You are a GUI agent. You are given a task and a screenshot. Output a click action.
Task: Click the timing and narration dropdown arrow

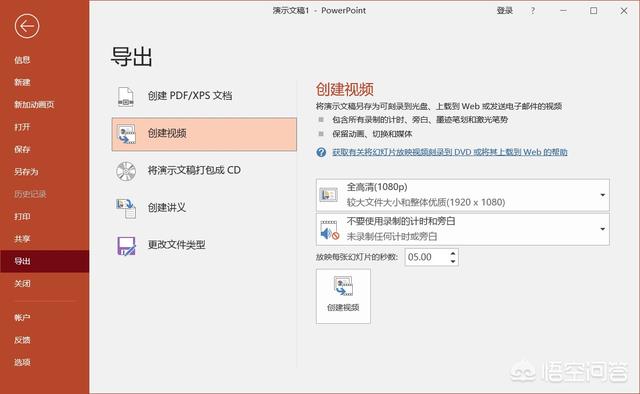coord(602,229)
